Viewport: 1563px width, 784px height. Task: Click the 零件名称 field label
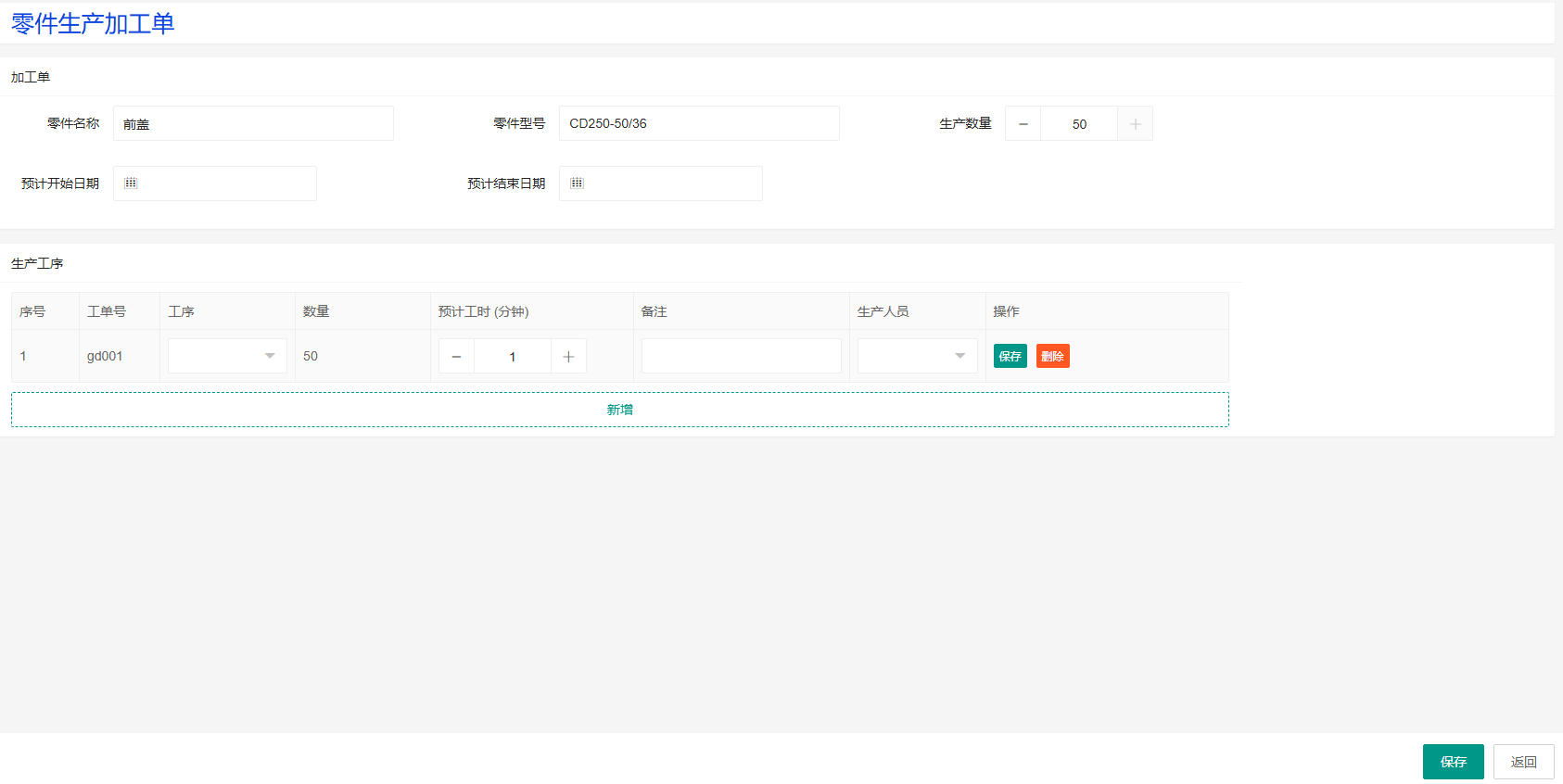point(73,123)
